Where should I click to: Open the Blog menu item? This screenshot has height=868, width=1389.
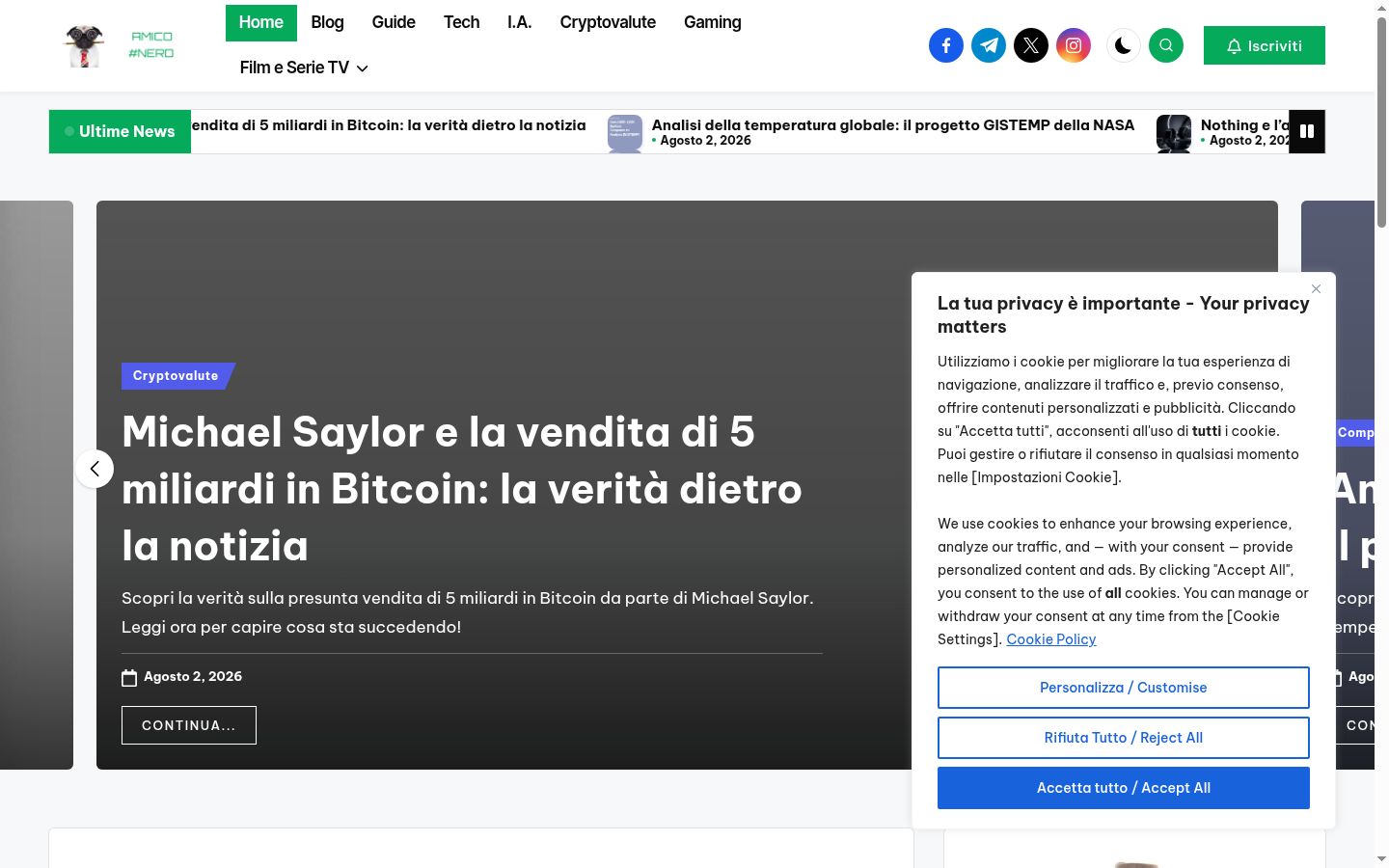coord(327,22)
